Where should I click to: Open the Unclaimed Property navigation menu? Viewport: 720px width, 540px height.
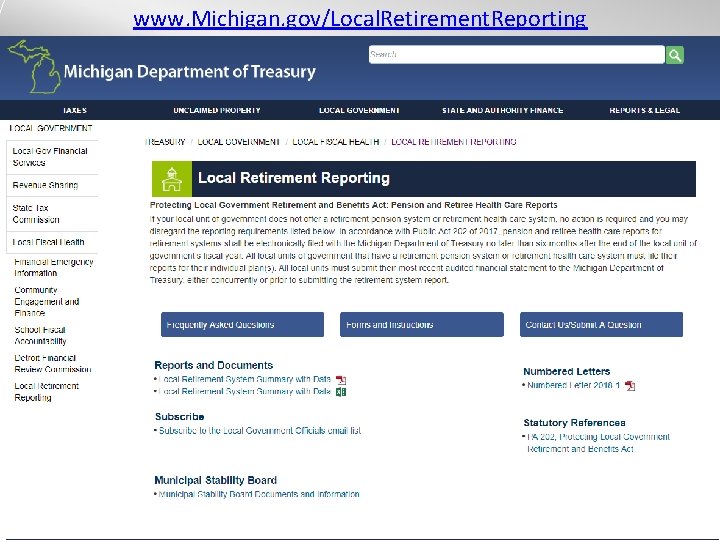point(217,110)
